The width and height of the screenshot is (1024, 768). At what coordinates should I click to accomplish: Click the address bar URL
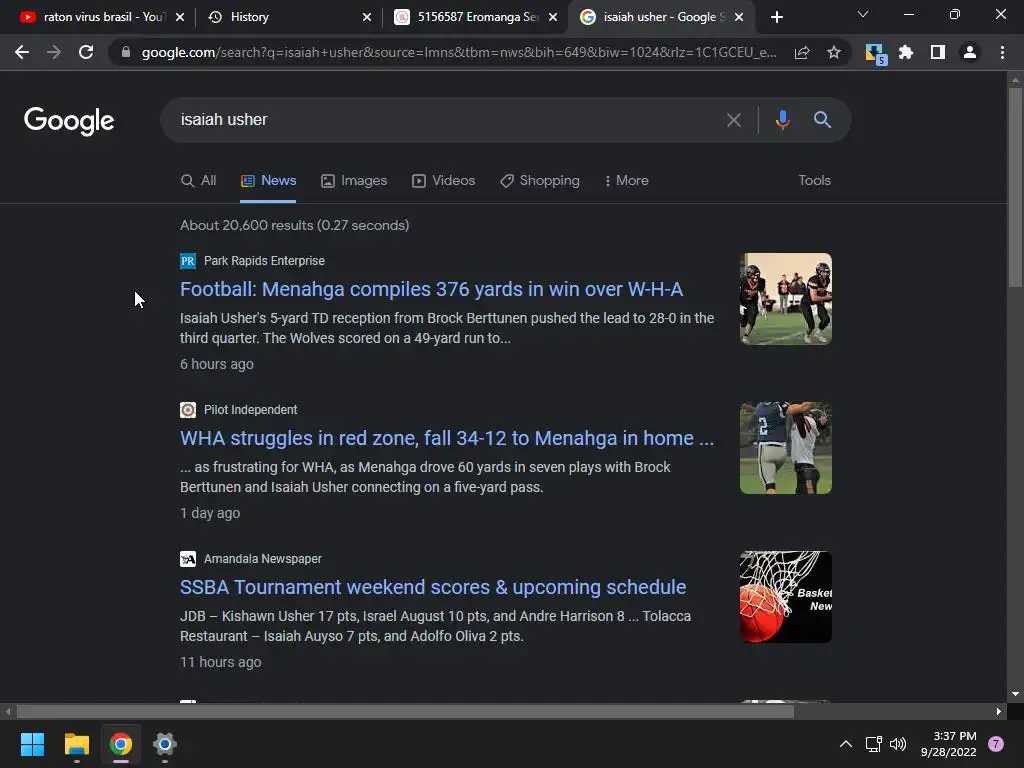click(x=458, y=52)
